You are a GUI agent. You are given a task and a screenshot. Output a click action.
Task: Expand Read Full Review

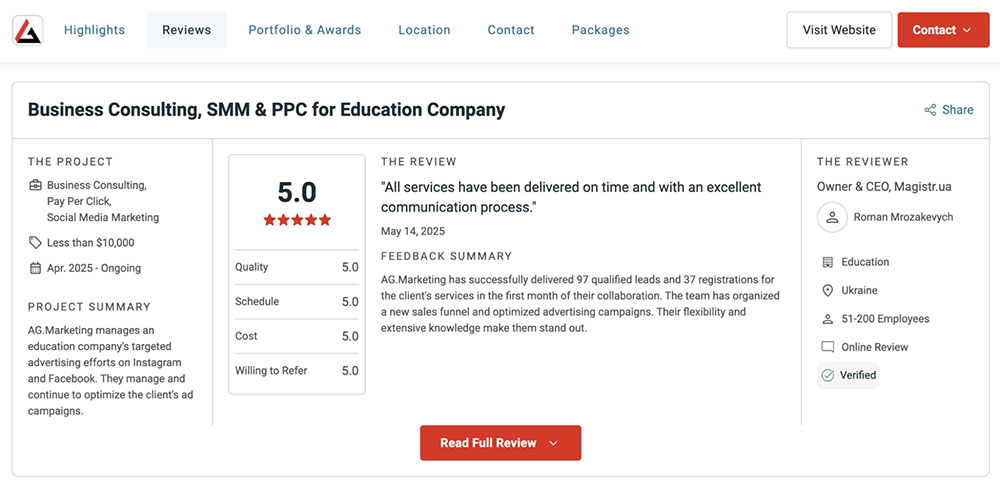[500, 443]
